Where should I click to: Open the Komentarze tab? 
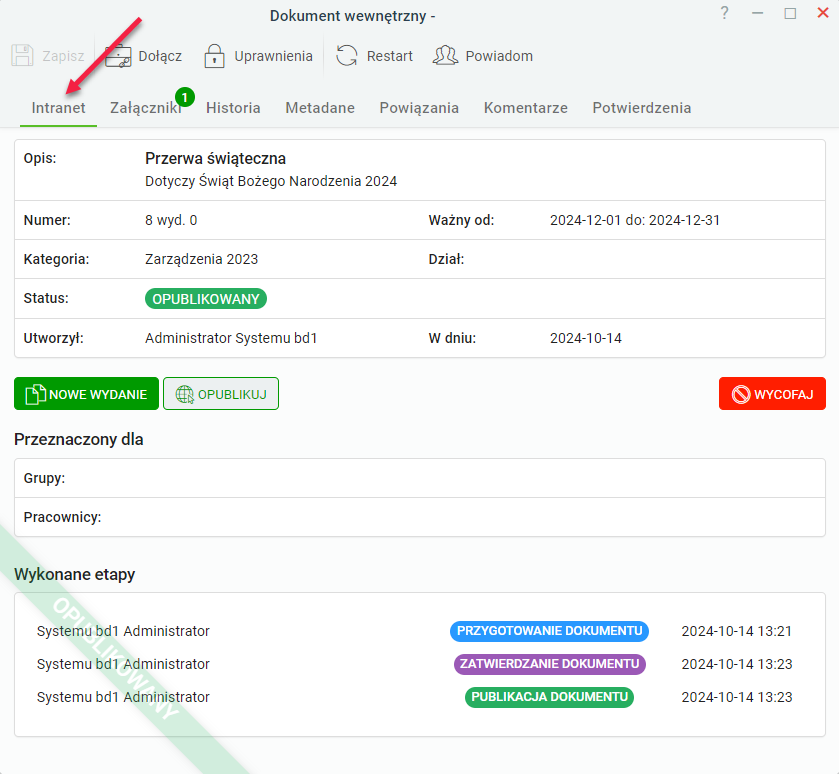[525, 108]
